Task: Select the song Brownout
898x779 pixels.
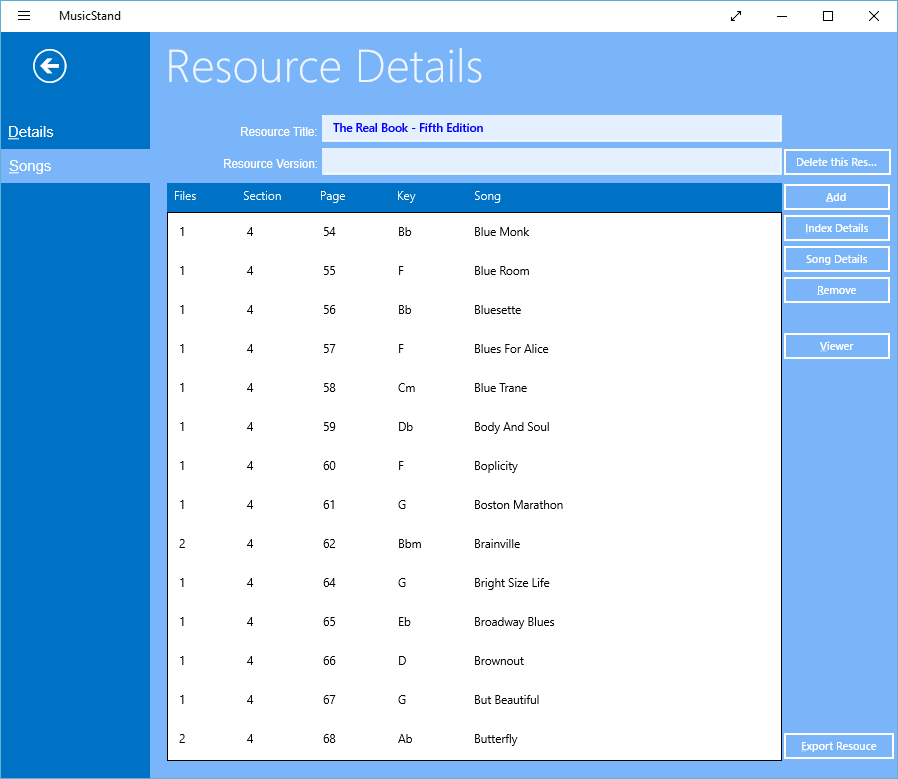Action: click(x=474, y=660)
